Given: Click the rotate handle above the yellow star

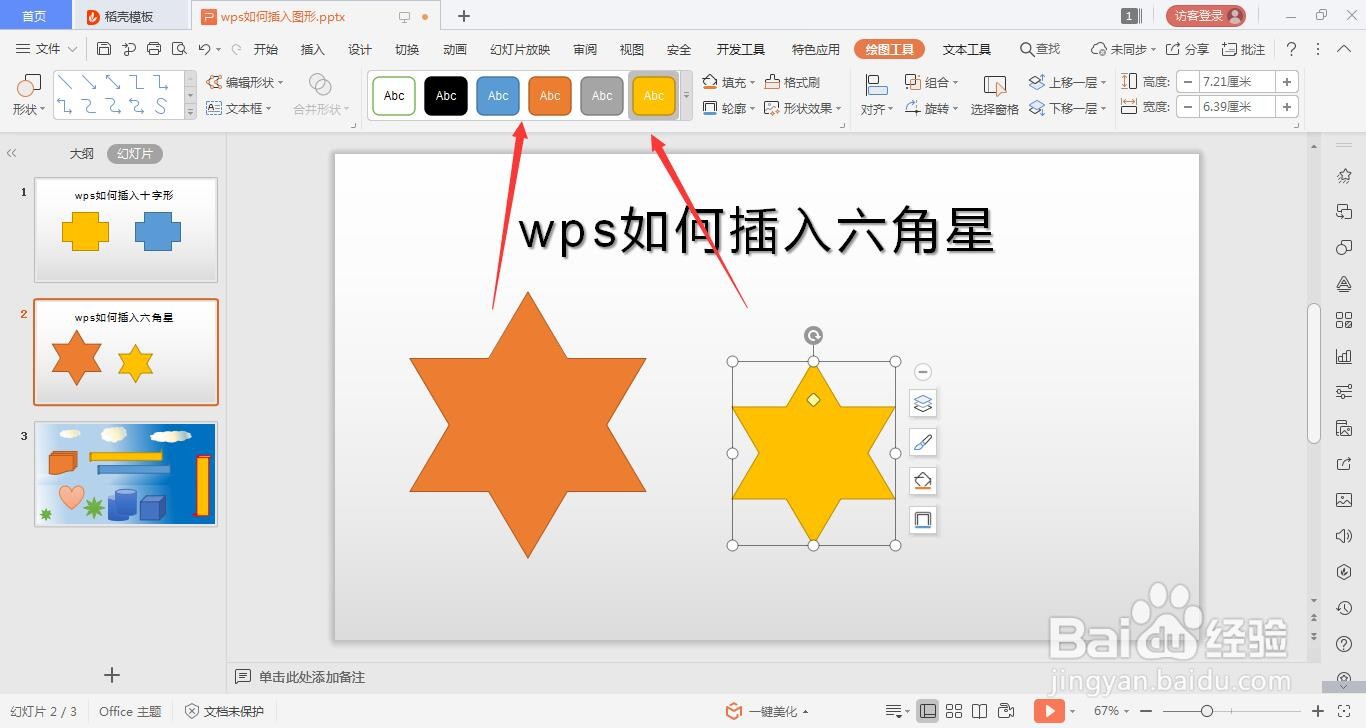Looking at the screenshot, I should [x=814, y=336].
